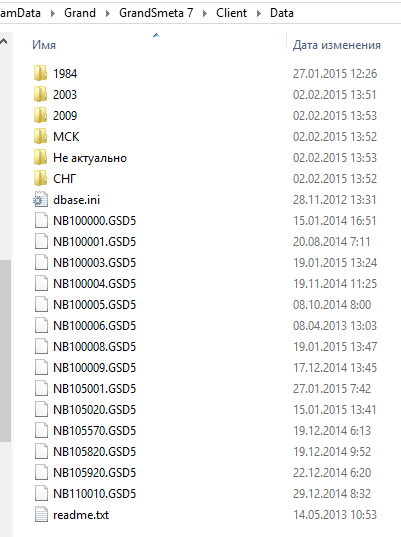Go to Client in the address path
The width and height of the screenshot is (401, 537).
pos(231,13)
